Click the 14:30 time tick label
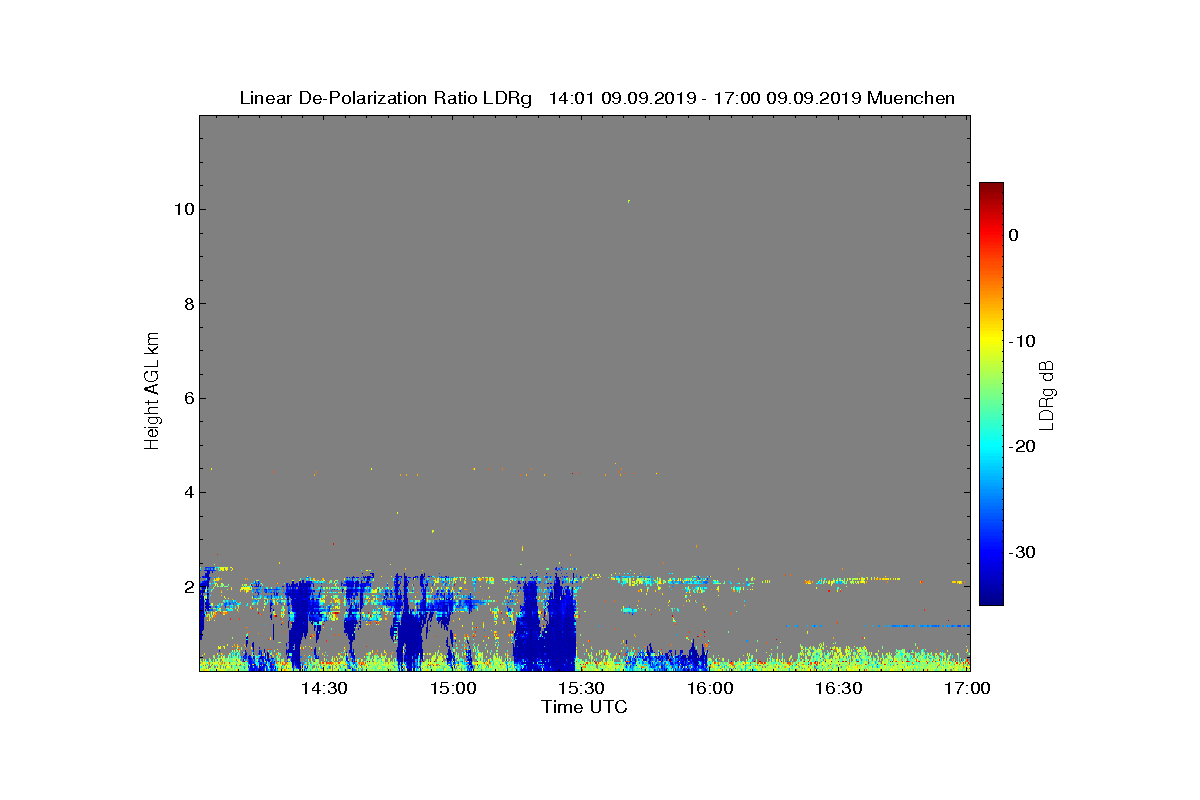 pos(324,688)
